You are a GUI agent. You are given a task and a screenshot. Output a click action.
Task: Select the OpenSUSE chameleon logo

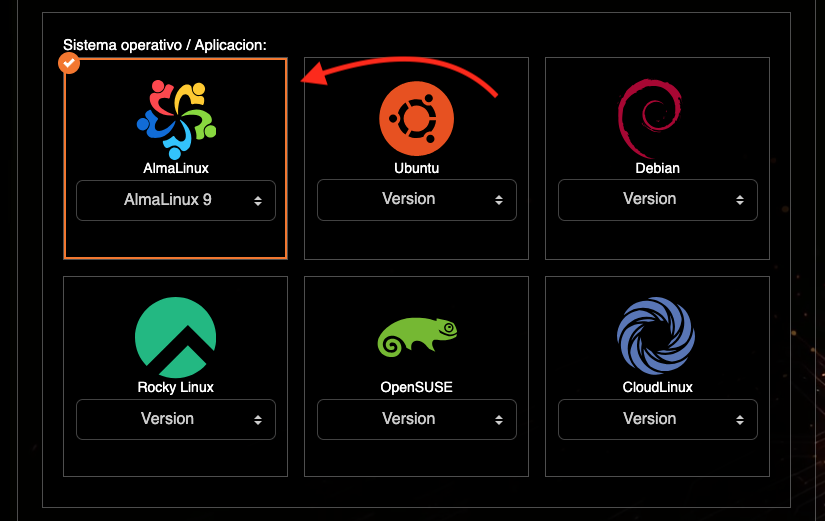(x=417, y=338)
